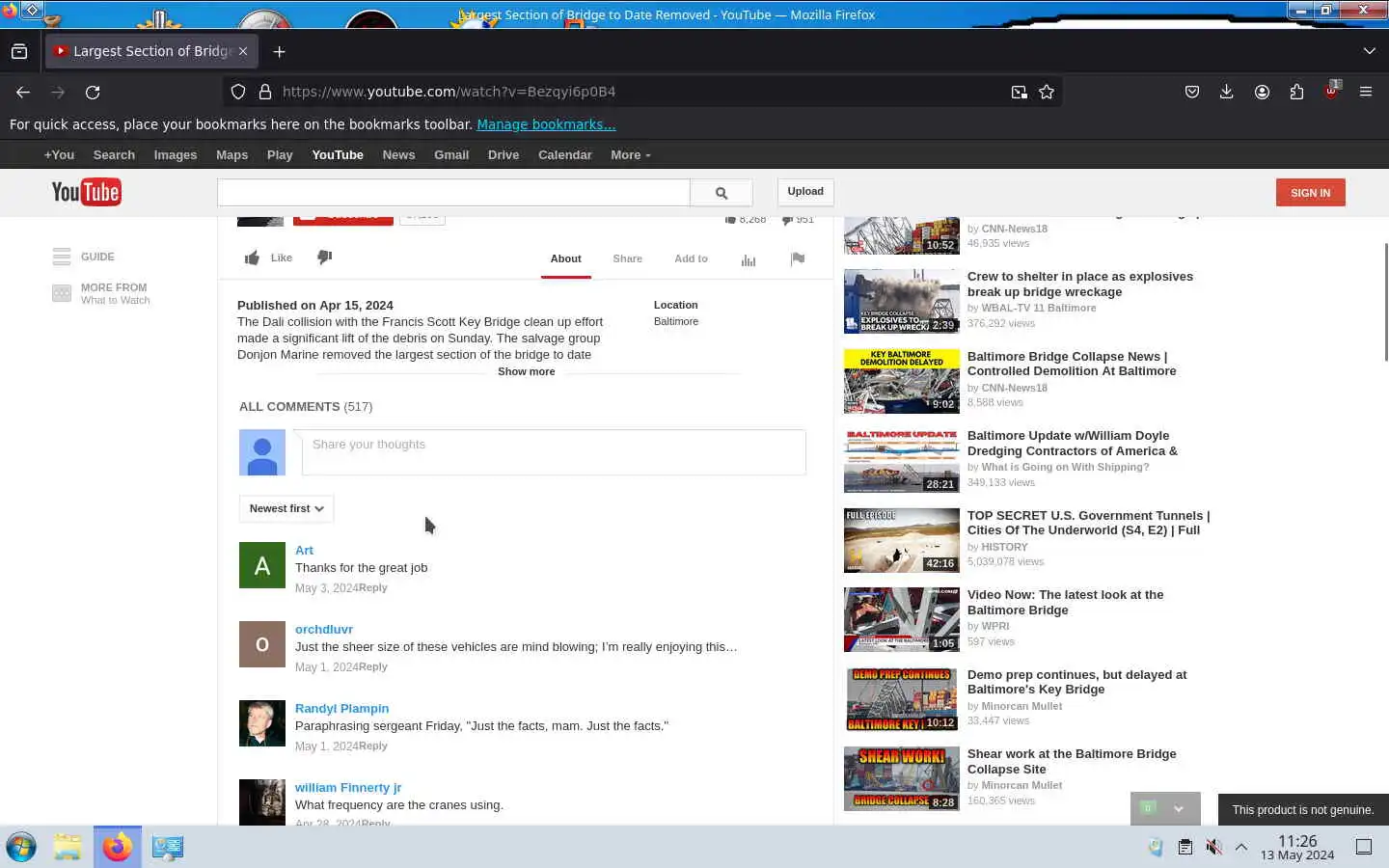Open the Guide menu icon
Image resolution: width=1389 pixels, height=868 pixels.
click(x=62, y=257)
